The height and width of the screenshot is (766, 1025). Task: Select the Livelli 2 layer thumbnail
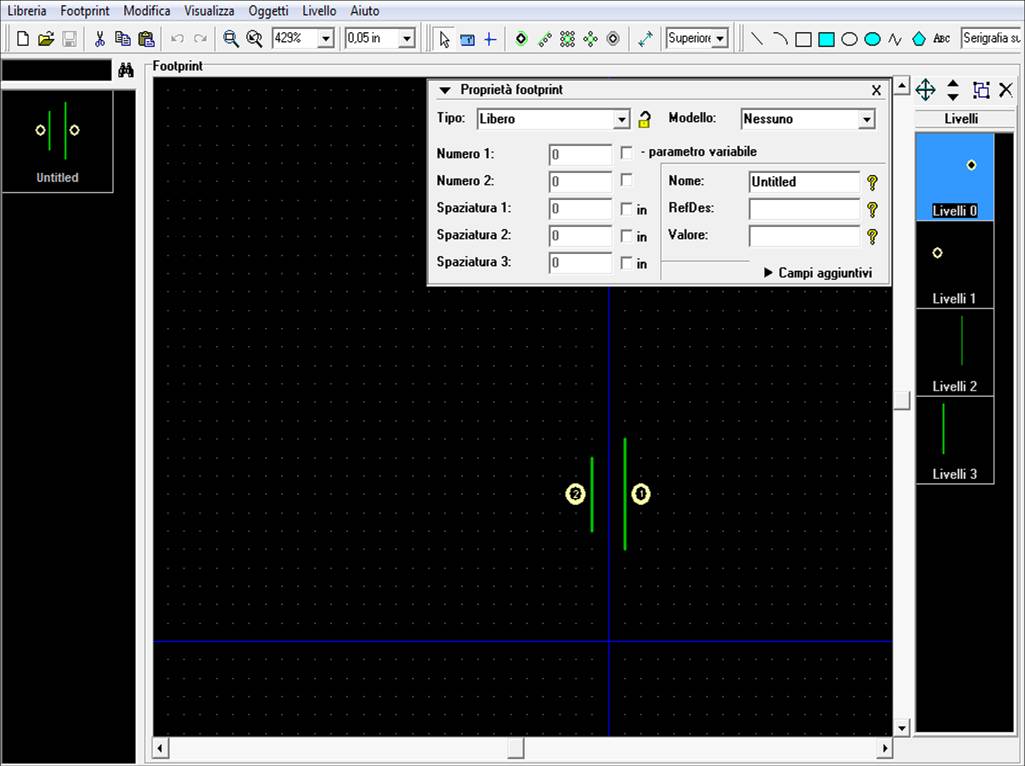point(954,352)
